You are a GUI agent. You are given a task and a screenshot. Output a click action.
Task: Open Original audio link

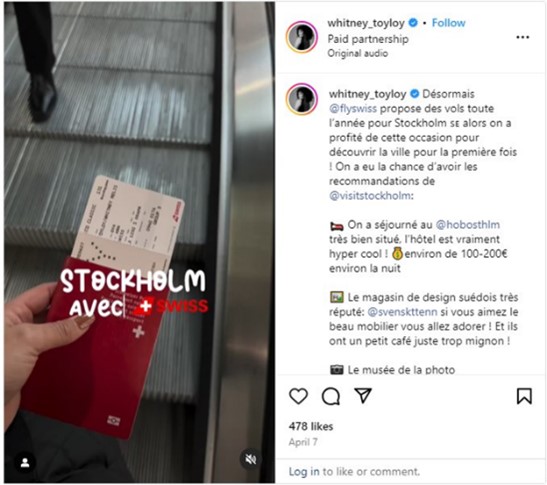358,53
